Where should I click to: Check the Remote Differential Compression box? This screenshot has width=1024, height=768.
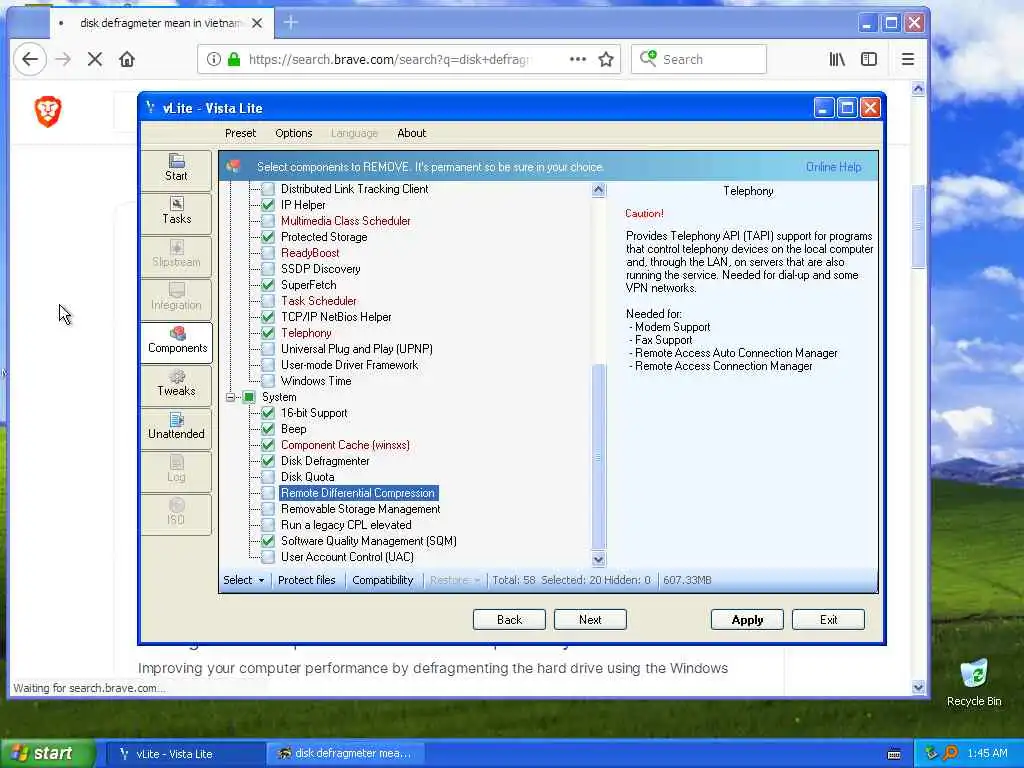point(268,493)
